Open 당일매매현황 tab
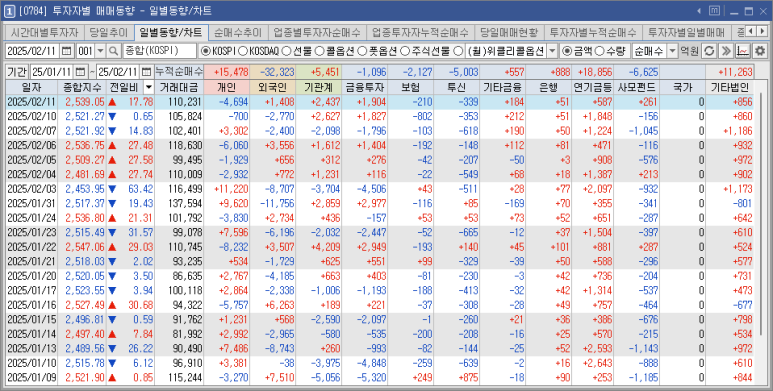The width and height of the screenshot is (773, 391). 509,33
